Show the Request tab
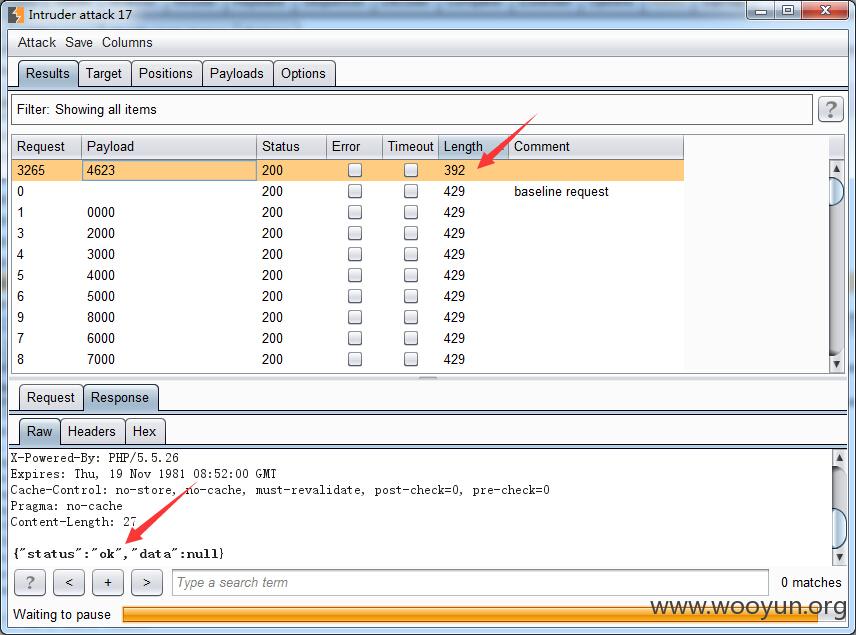This screenshot has height=635, width=856. tap(51, 397)
